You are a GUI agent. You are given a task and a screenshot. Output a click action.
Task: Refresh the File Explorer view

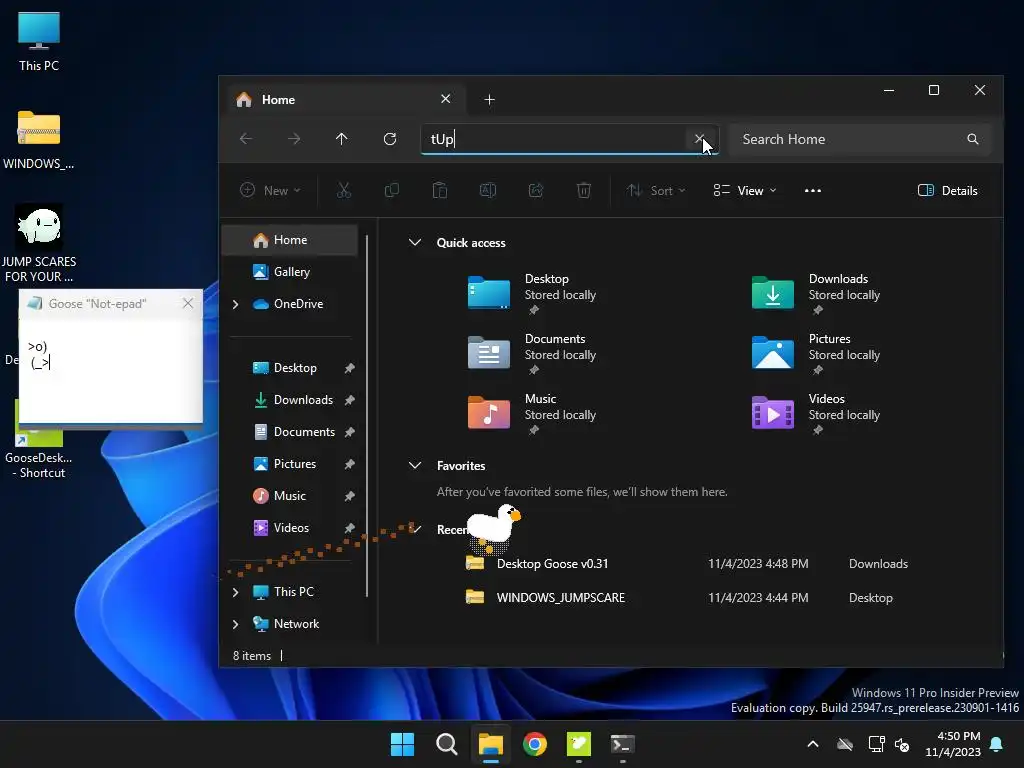(x=390, y=139)
